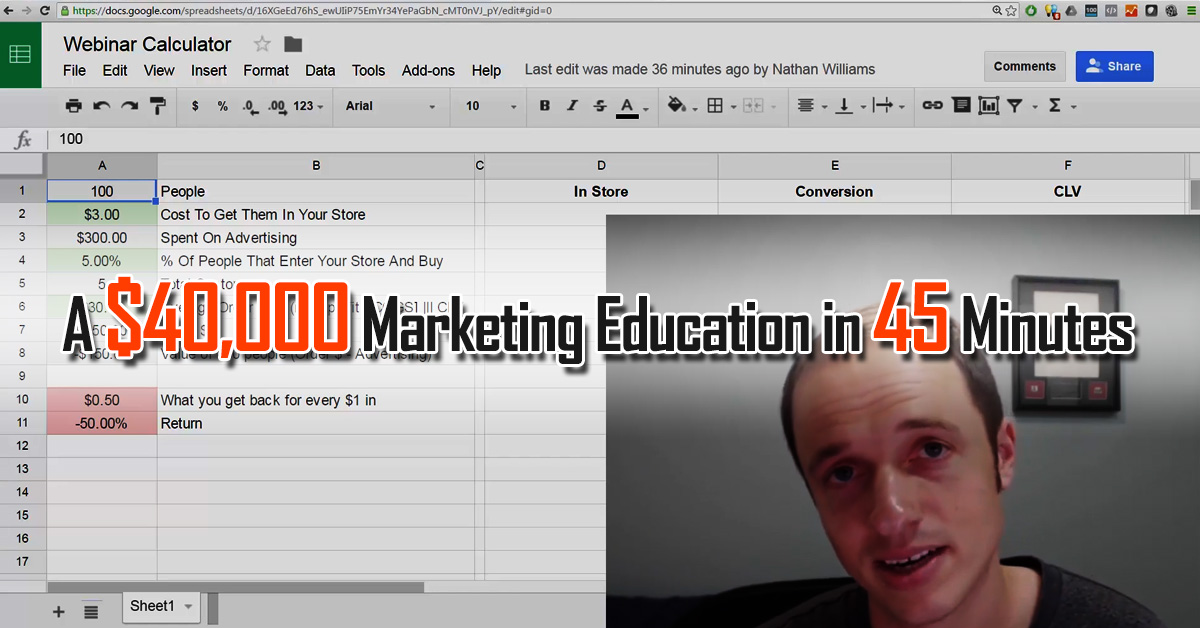
Task: Move the document with the folder icon
Action: point(293,44)
